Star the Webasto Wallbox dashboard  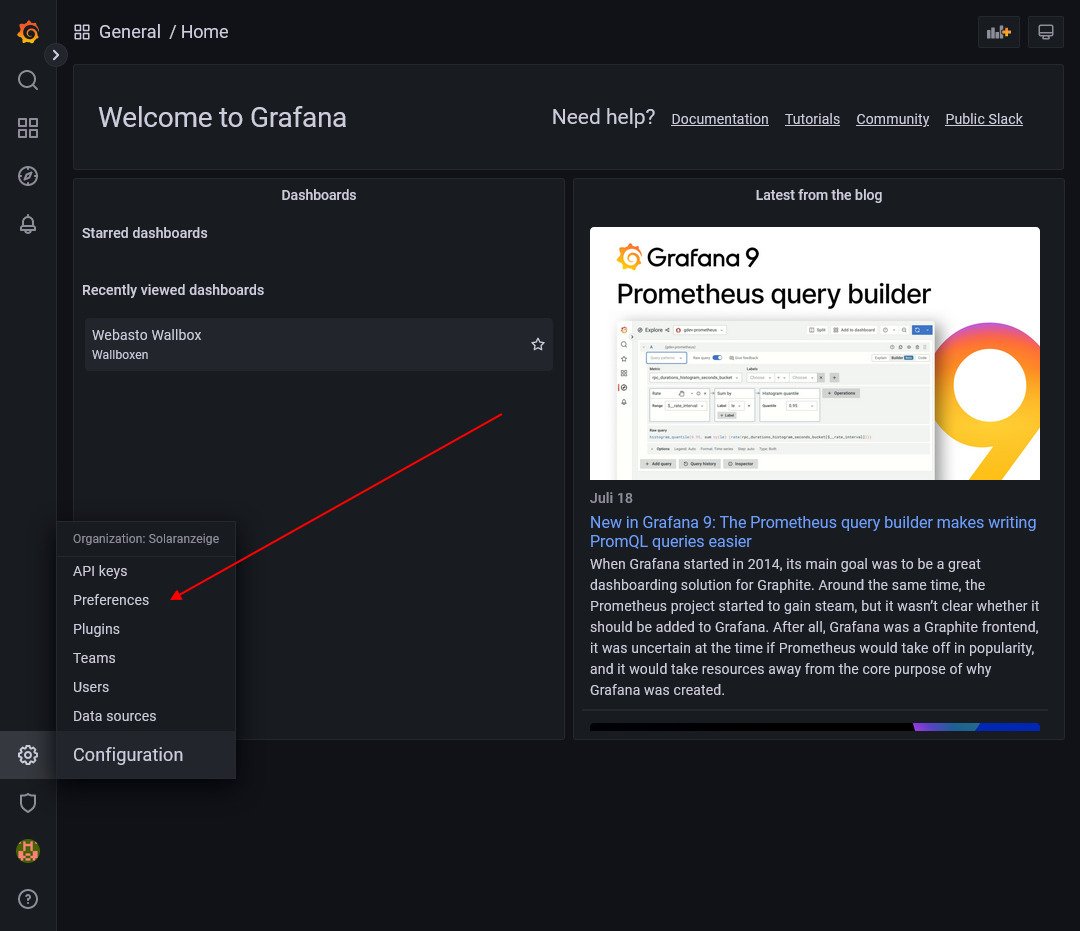pos(538,344)
